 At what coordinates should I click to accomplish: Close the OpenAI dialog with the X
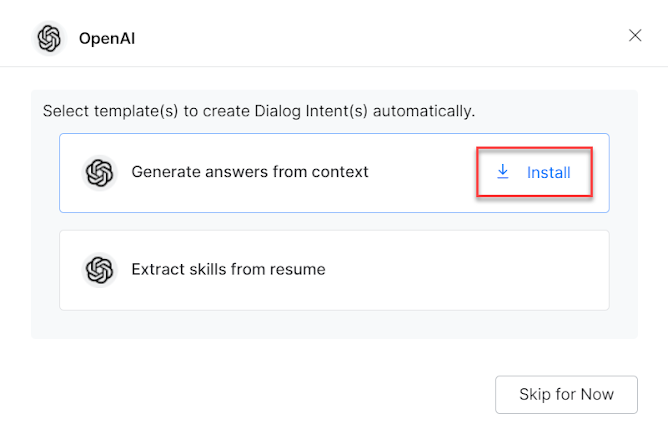pos(635,36)
